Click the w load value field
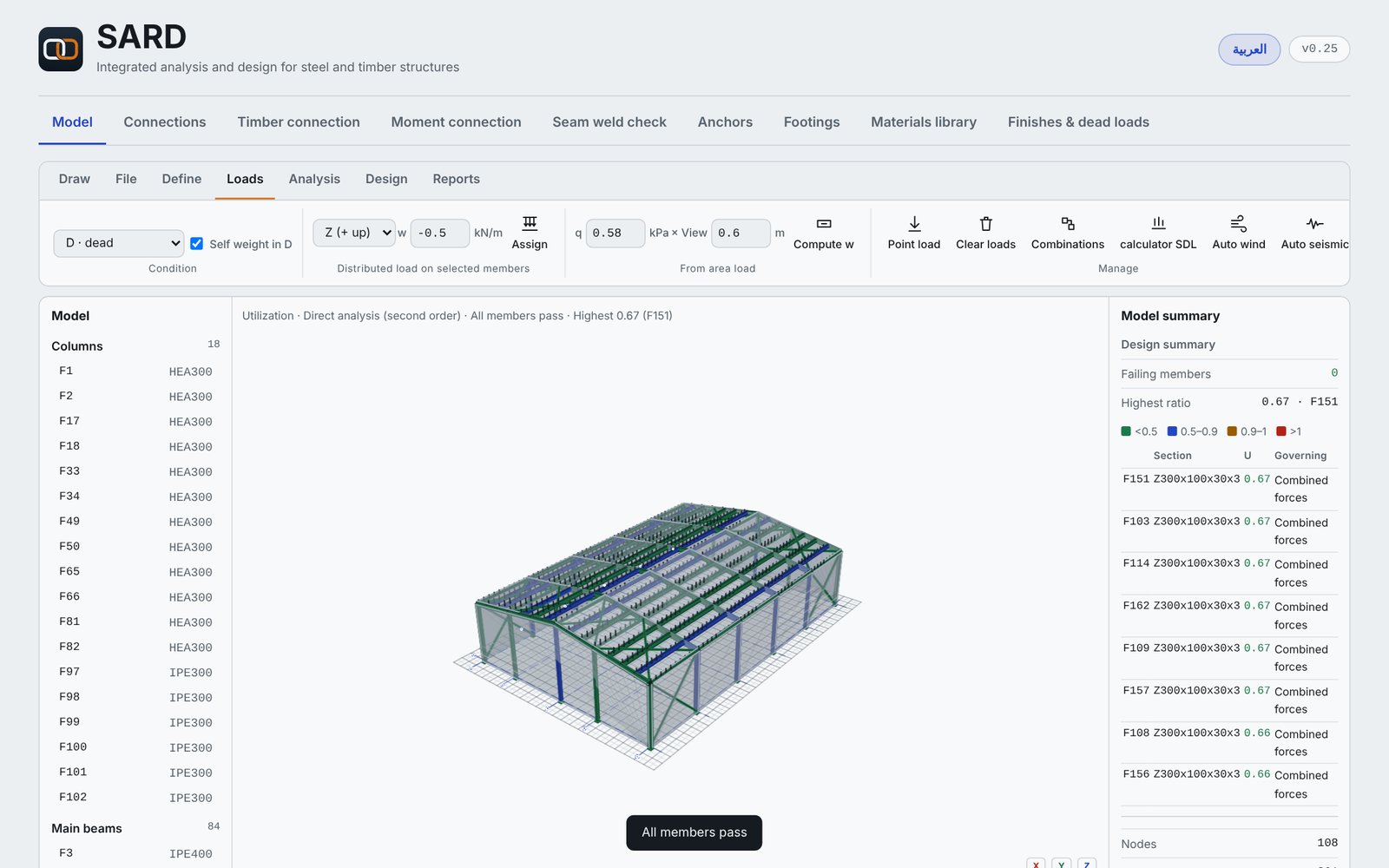 [x=440, y=233]
